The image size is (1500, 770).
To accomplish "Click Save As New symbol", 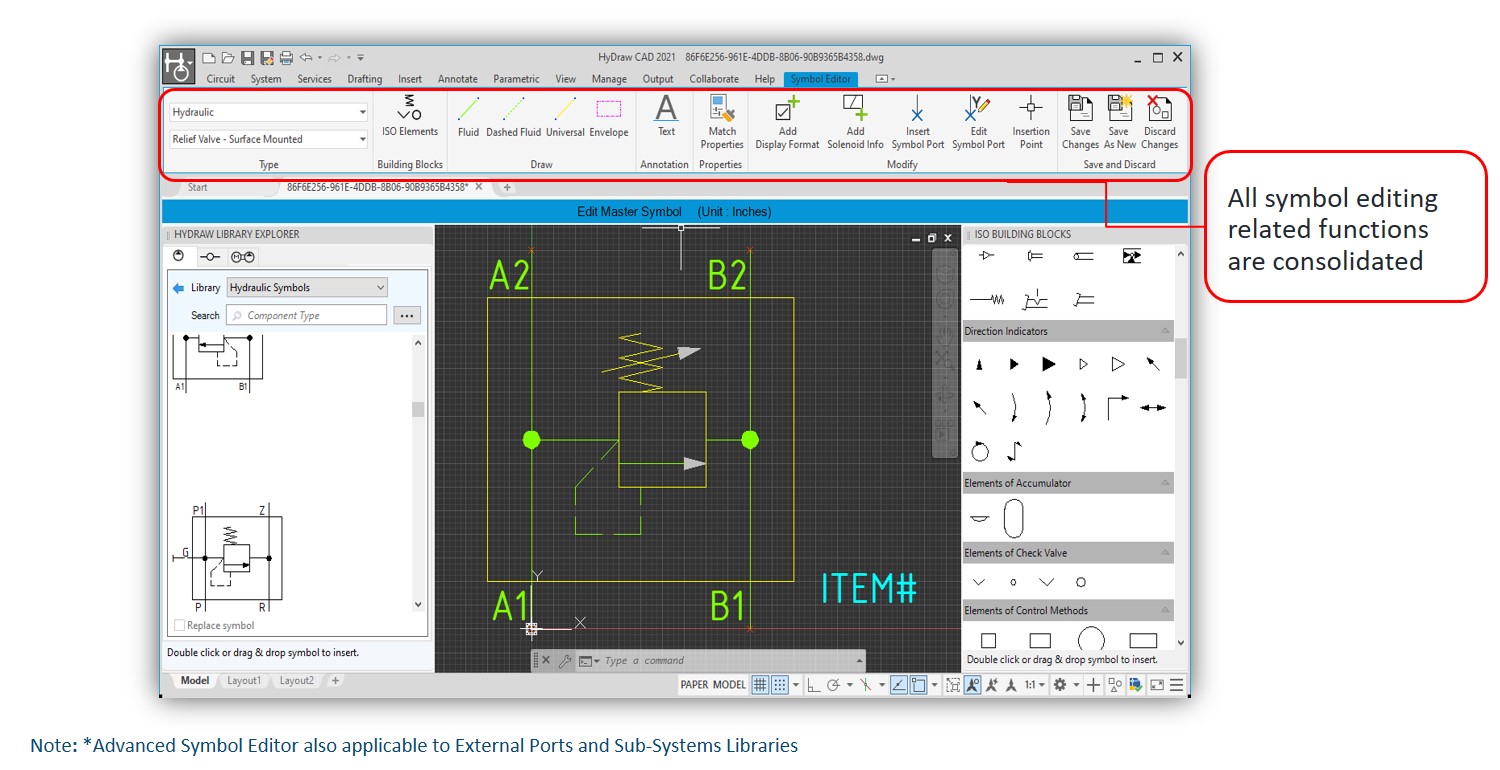I will [1119, 122].
